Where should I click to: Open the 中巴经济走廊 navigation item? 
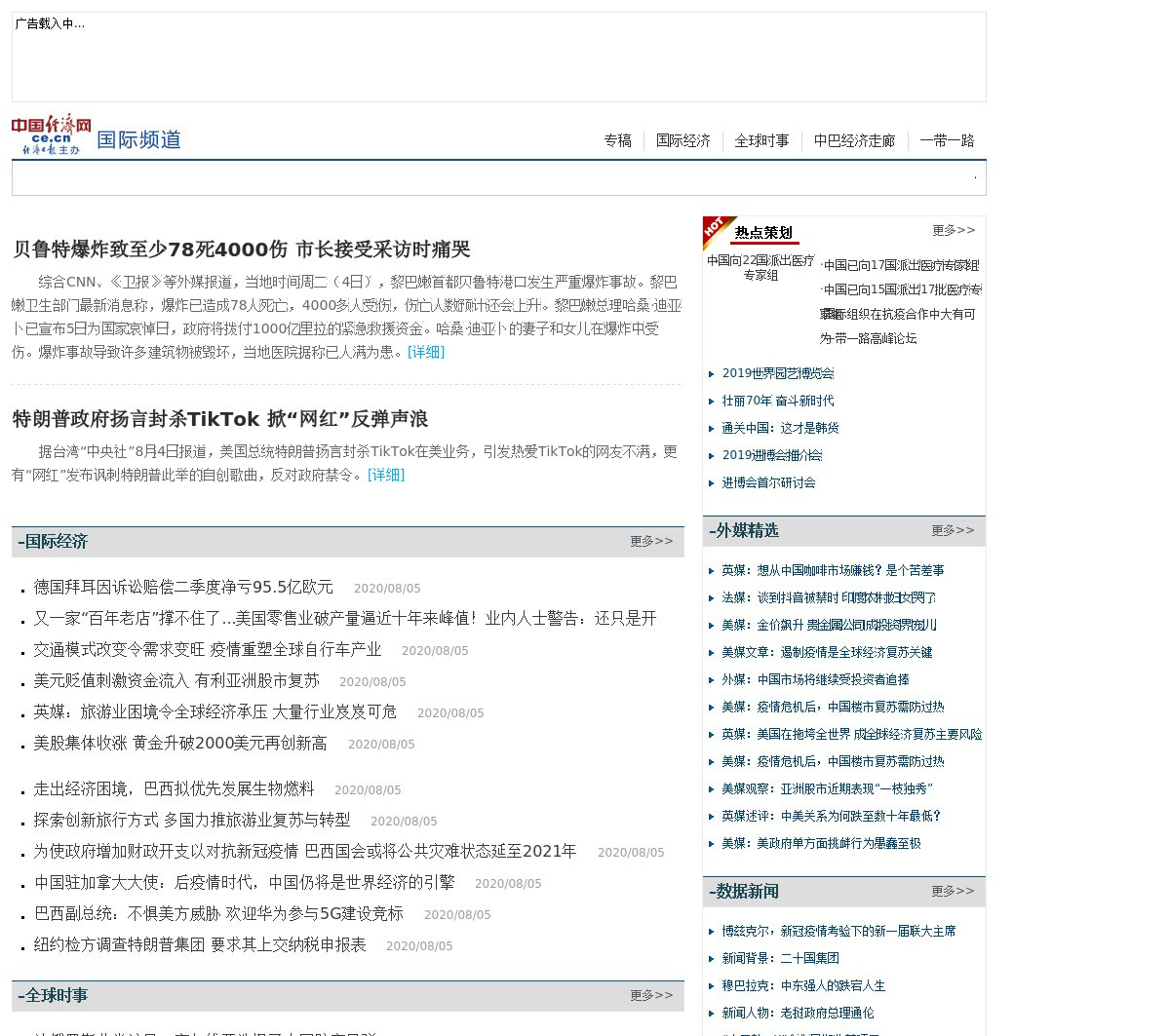click(854, 140)
